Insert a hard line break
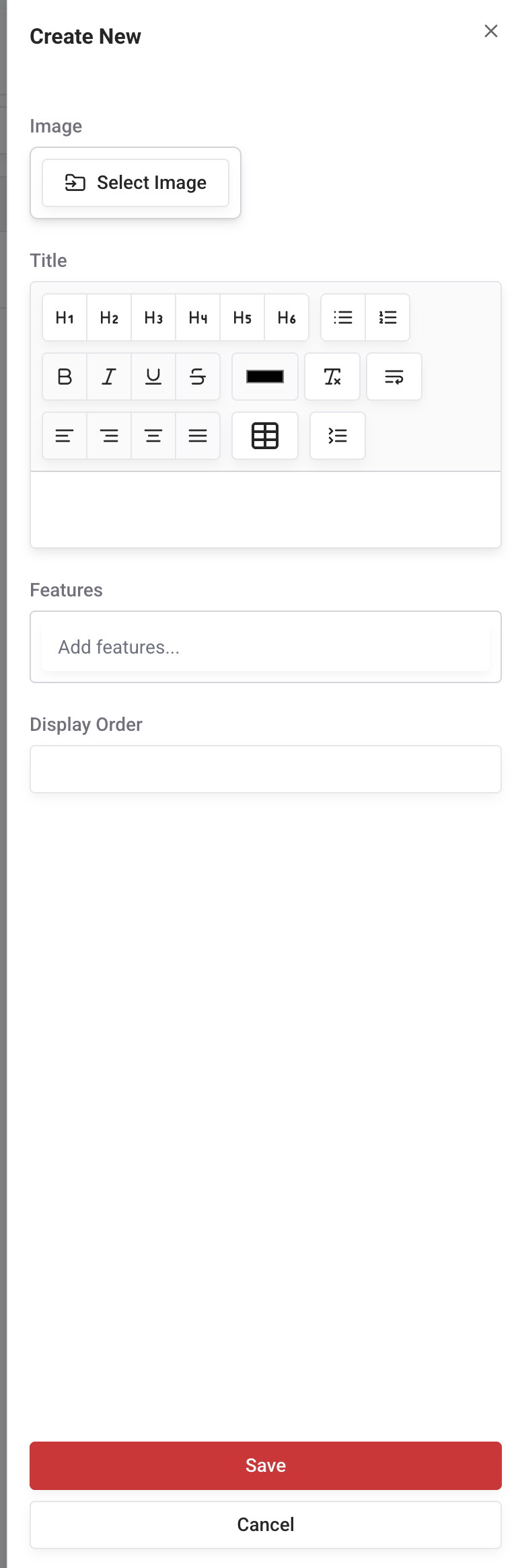This screenshot has height=1568, width=518. (394, 377)
